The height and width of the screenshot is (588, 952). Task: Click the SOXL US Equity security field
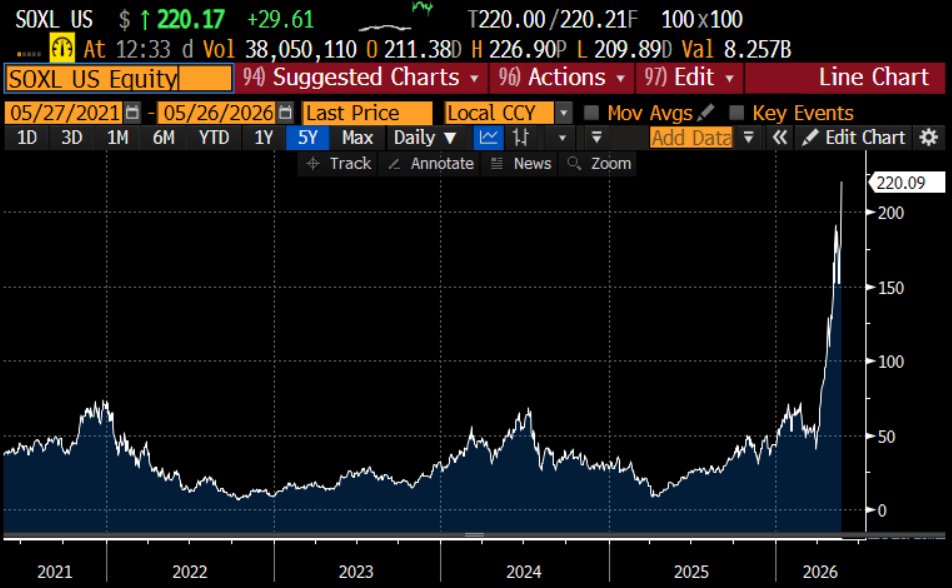tap(119, 78)
